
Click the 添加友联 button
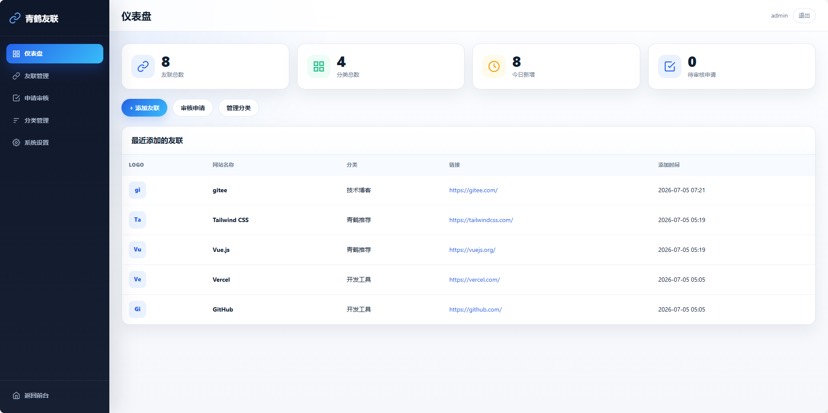point(144,108)
